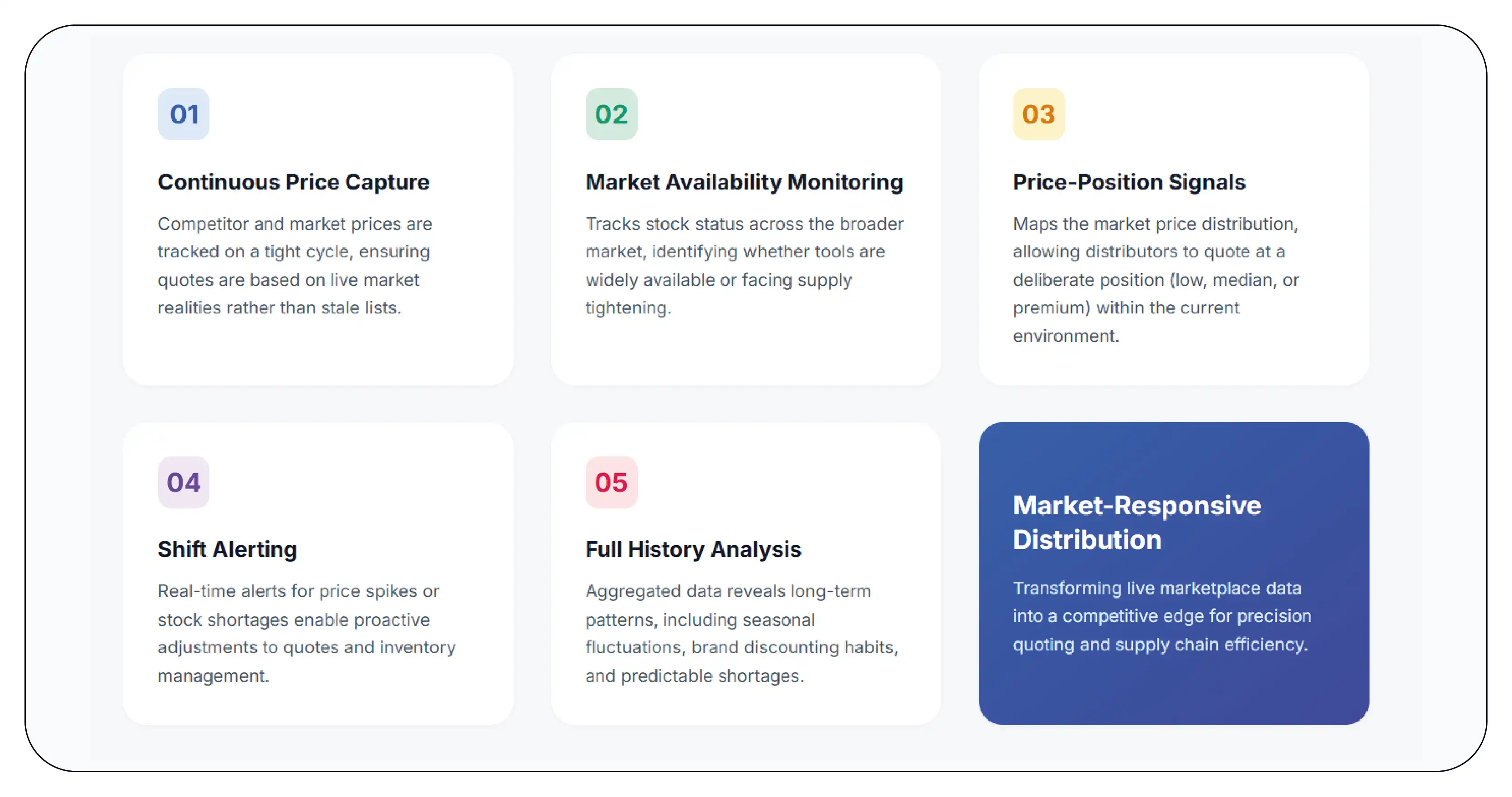This screenshot has width=1512, height=797.
Task: Click the green 02 number badge
Action: pyautogui.click(x=611, y=114)
